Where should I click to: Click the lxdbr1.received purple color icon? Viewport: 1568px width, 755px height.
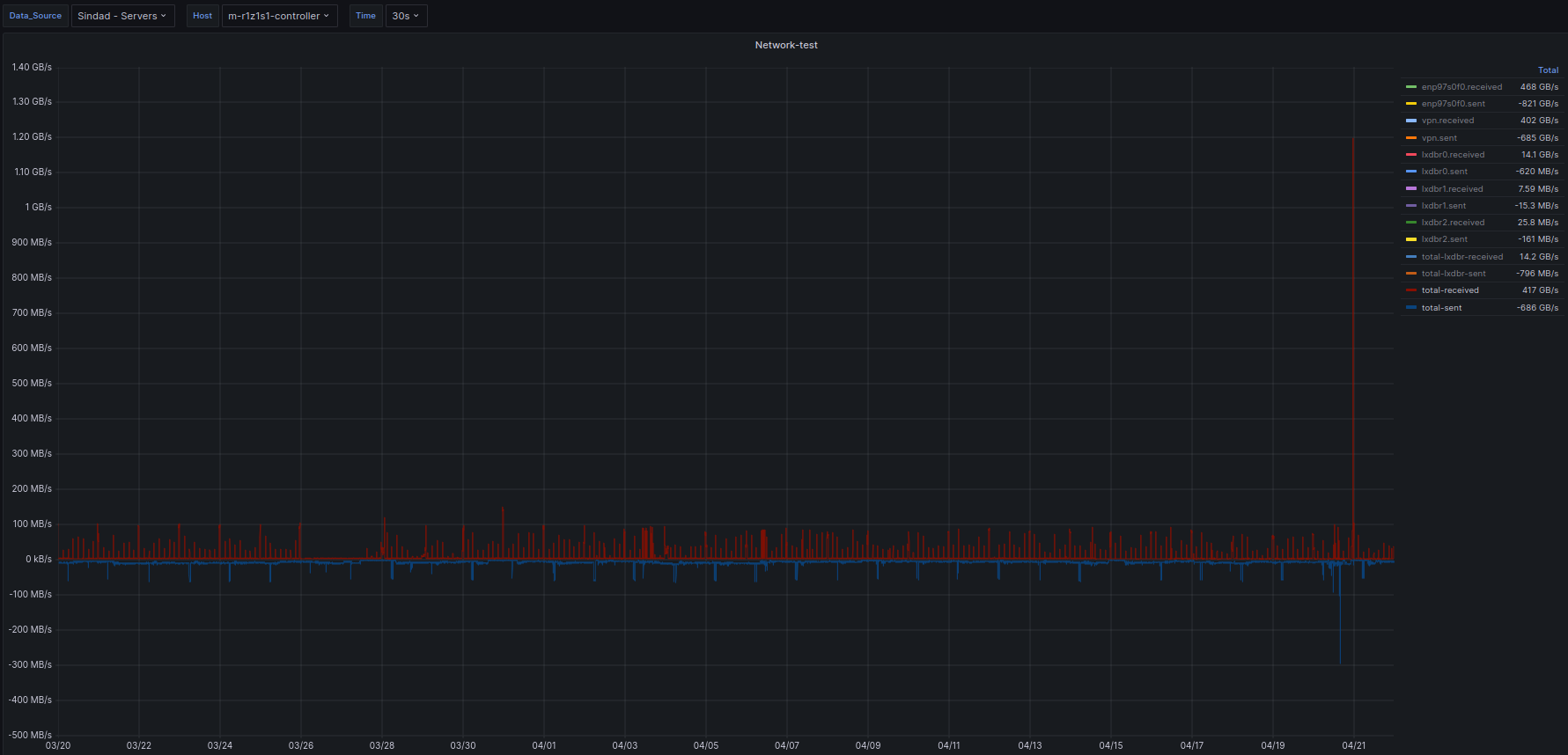1411,189
